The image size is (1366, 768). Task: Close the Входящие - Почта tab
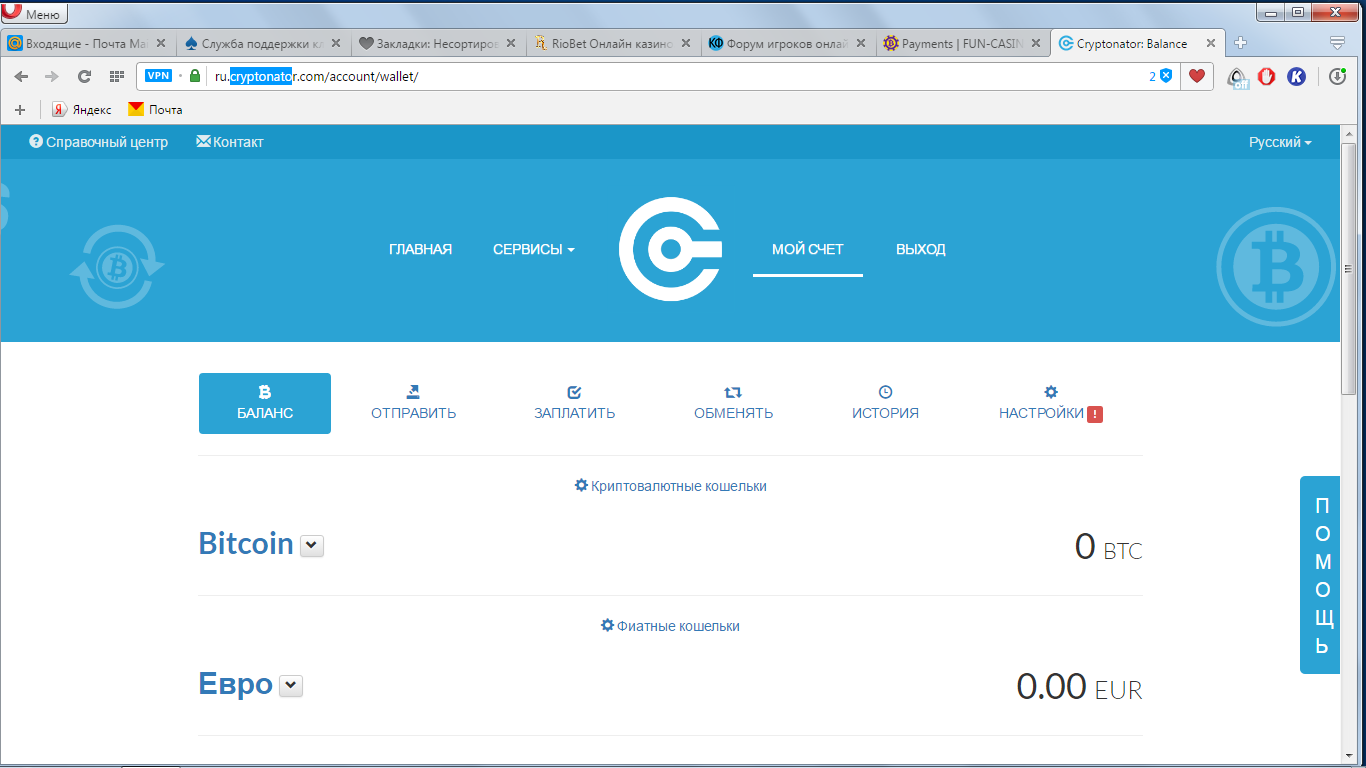(x=161, y=44)
